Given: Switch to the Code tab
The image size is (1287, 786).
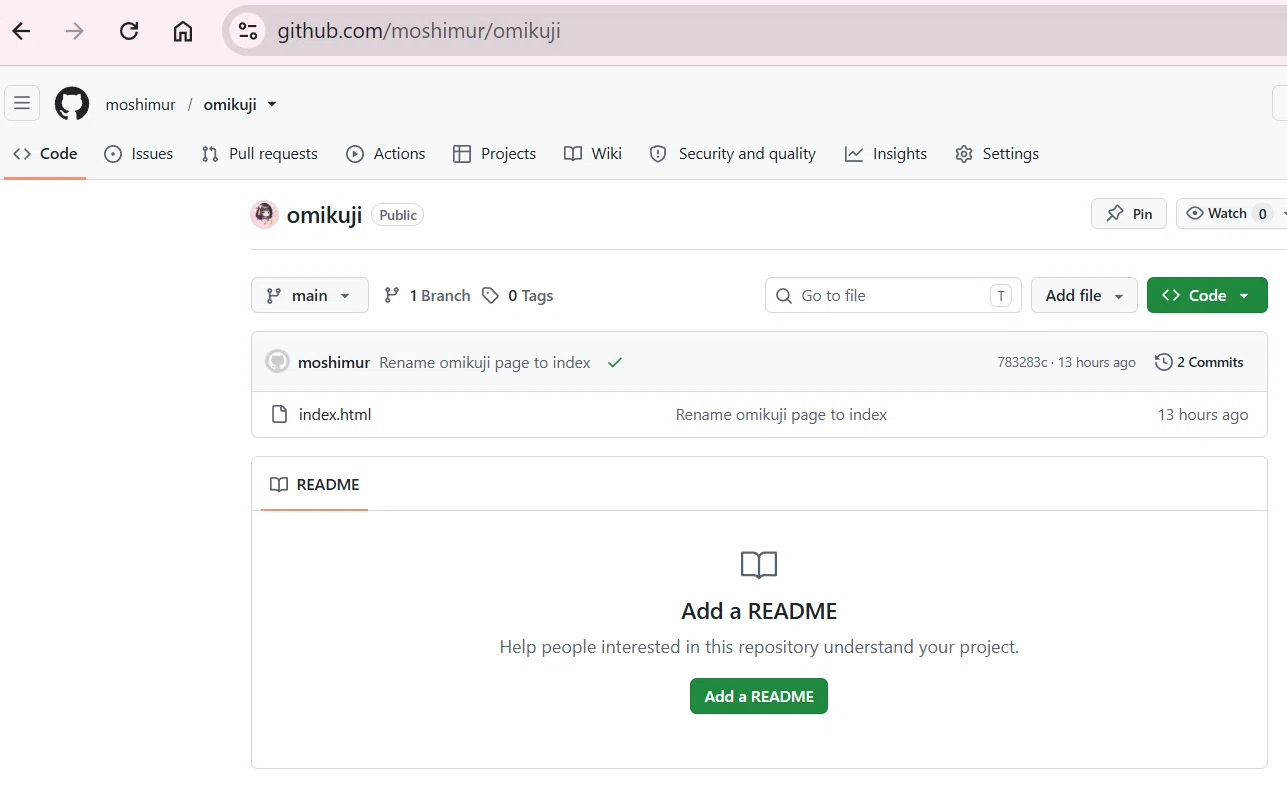Looking at the screenshot, I should click(45, 153).
